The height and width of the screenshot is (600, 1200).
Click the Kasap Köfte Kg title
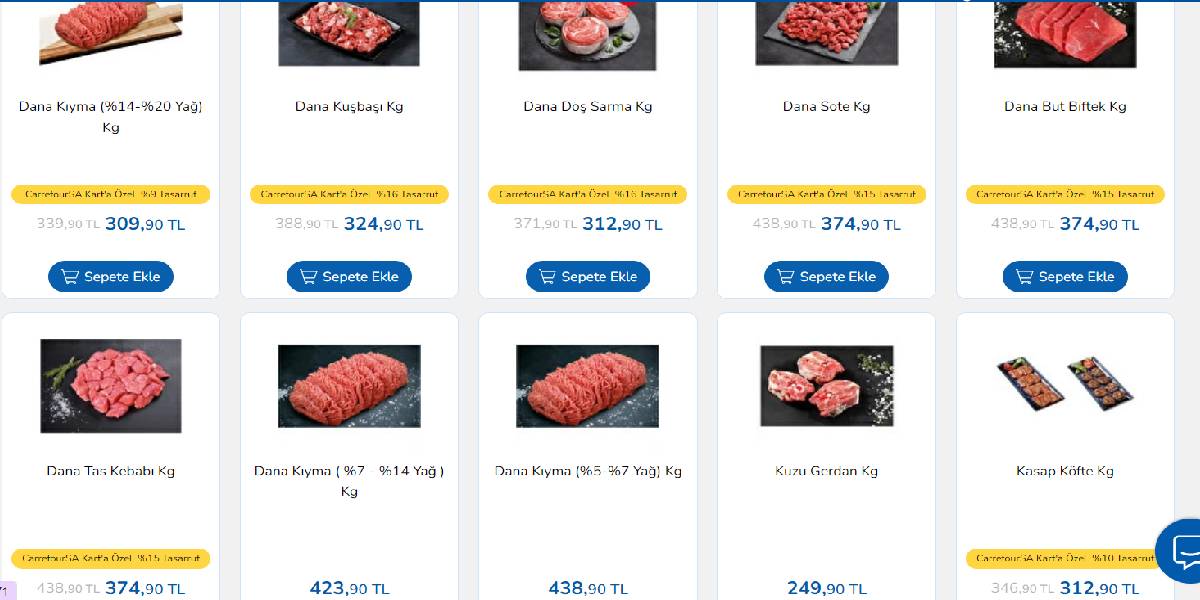point(1065,471)
